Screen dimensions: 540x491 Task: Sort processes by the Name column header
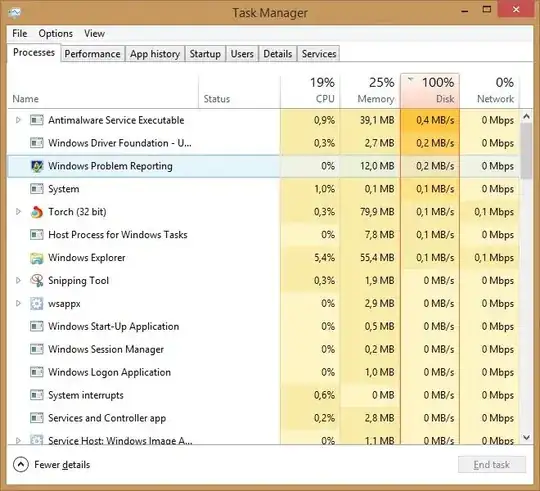tap(103, 91)
